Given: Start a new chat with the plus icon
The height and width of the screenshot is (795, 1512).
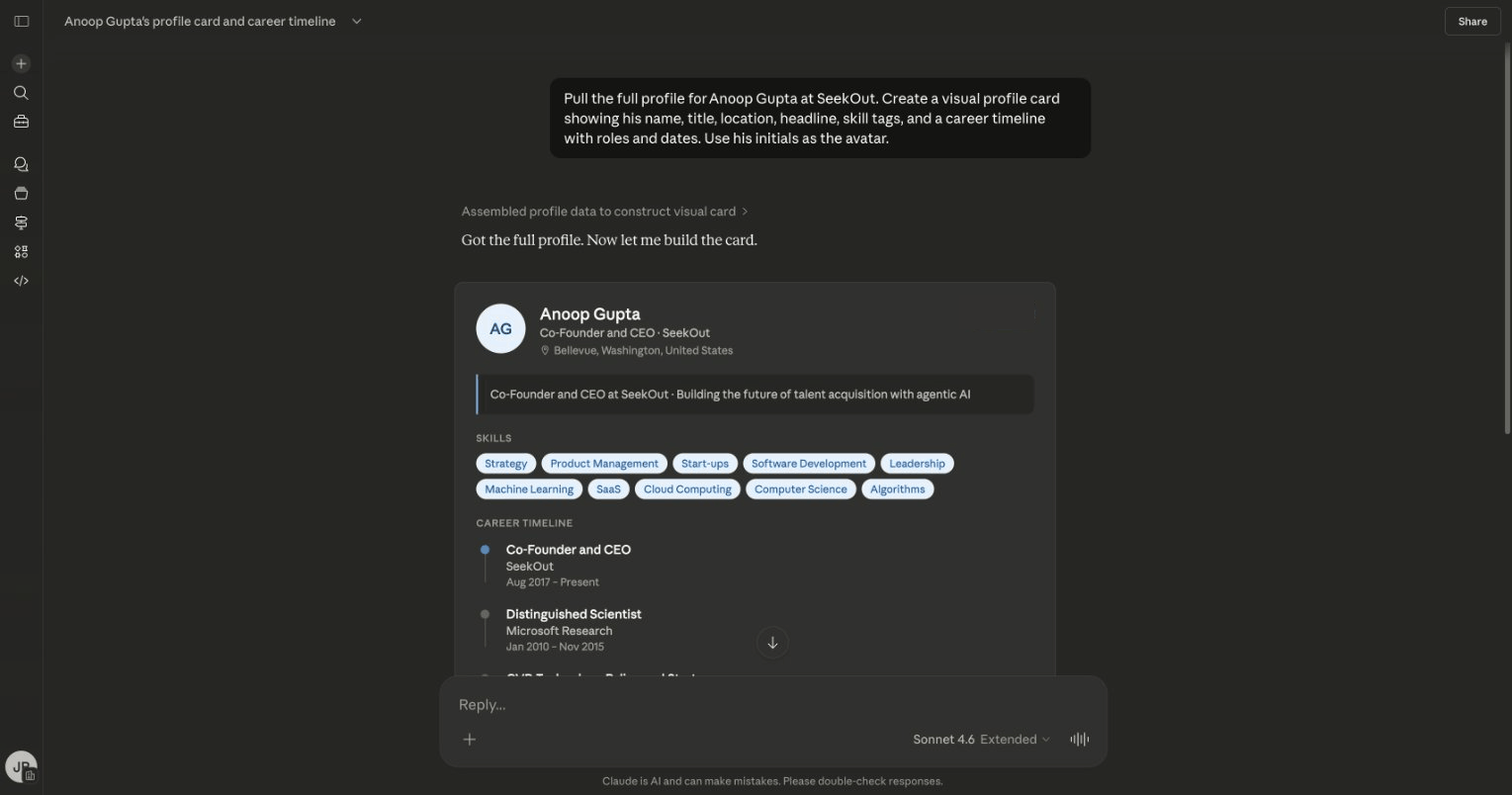Looking at the screenshot, I should click(21, 62).
